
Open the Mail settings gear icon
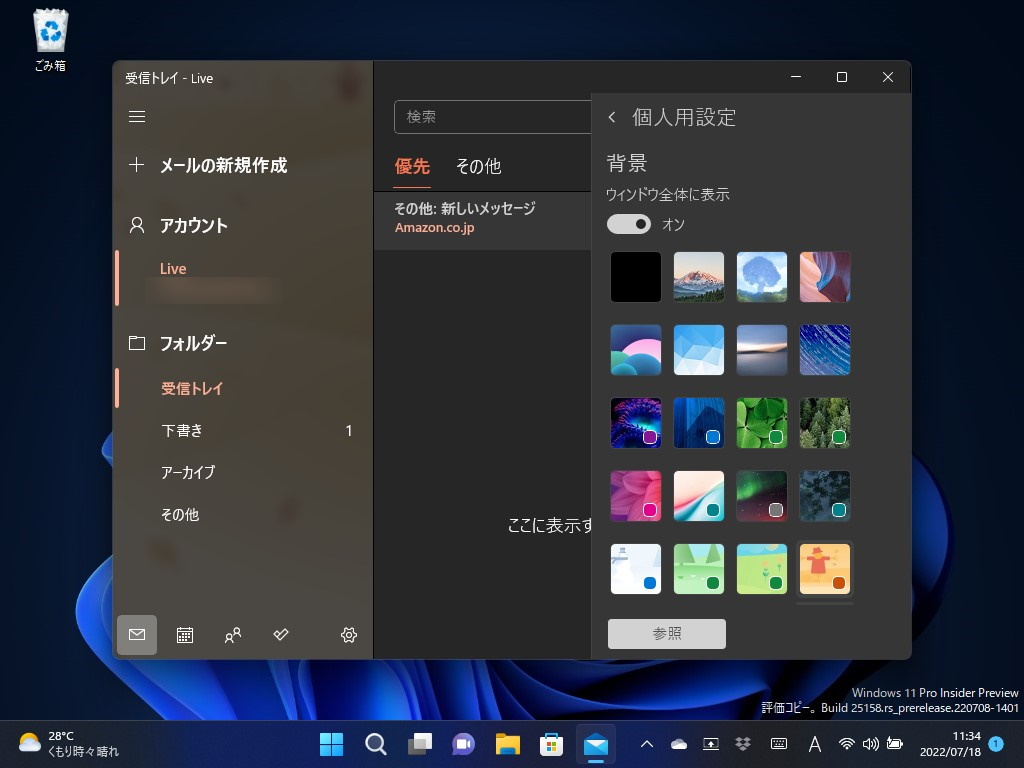348,634
